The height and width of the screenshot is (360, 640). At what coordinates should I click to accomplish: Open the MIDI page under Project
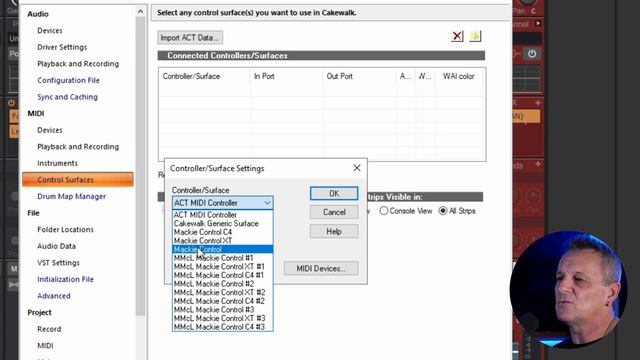pos(45,346)
